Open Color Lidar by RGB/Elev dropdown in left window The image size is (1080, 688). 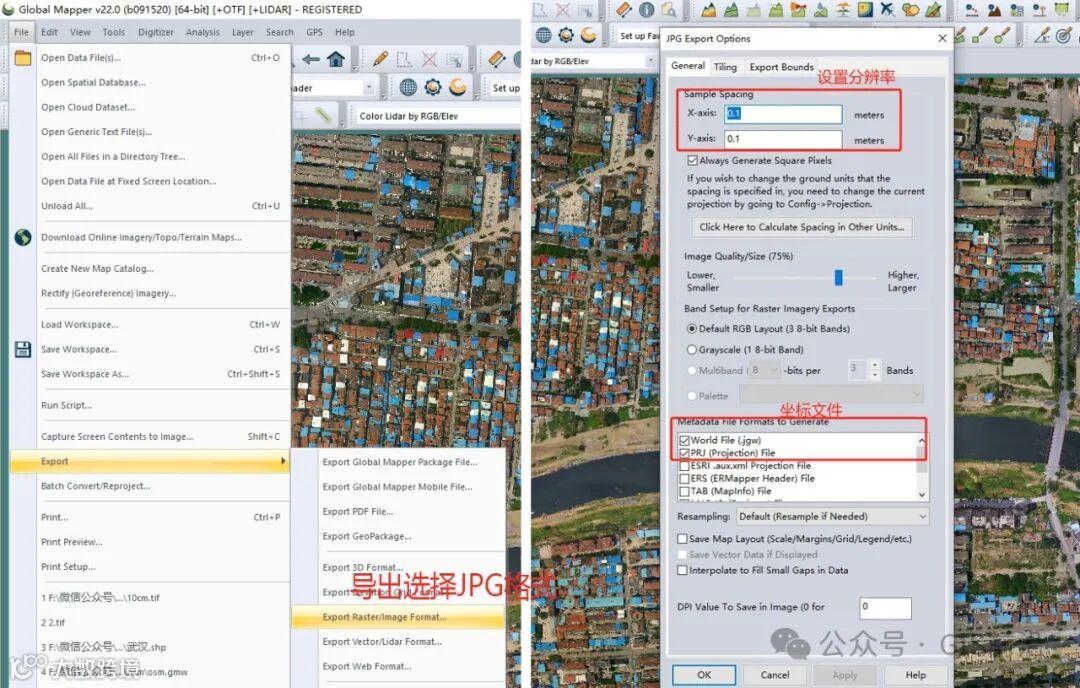click(437, 116)
